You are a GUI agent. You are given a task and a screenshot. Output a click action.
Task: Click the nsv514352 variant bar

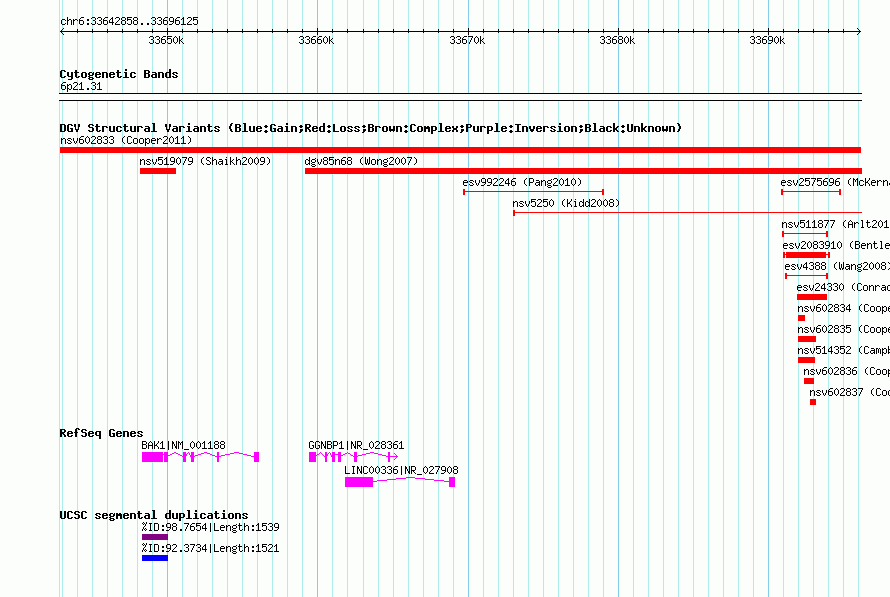click(806, 360)
